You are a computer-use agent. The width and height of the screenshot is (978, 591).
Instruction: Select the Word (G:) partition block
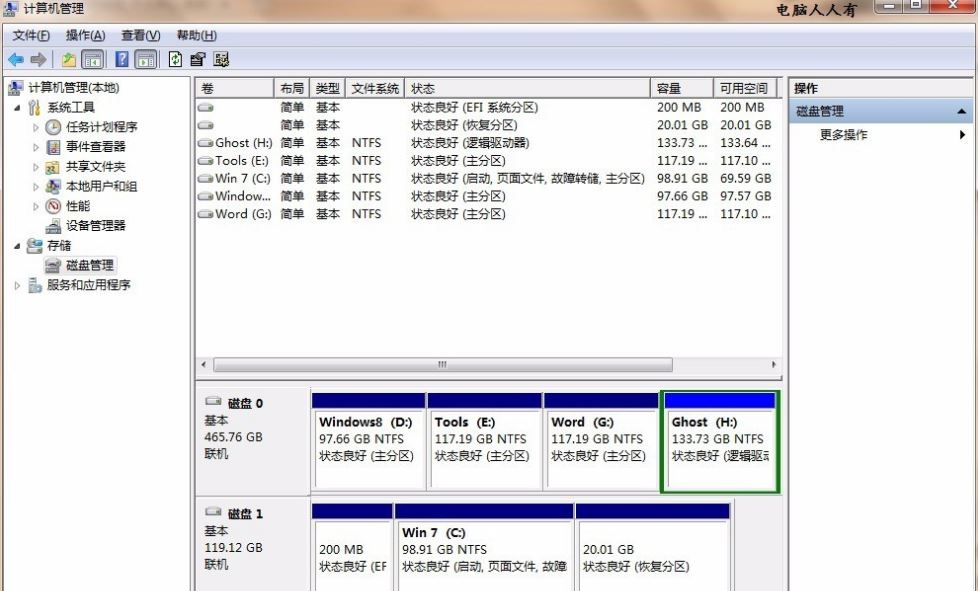[x=601, y=440]
